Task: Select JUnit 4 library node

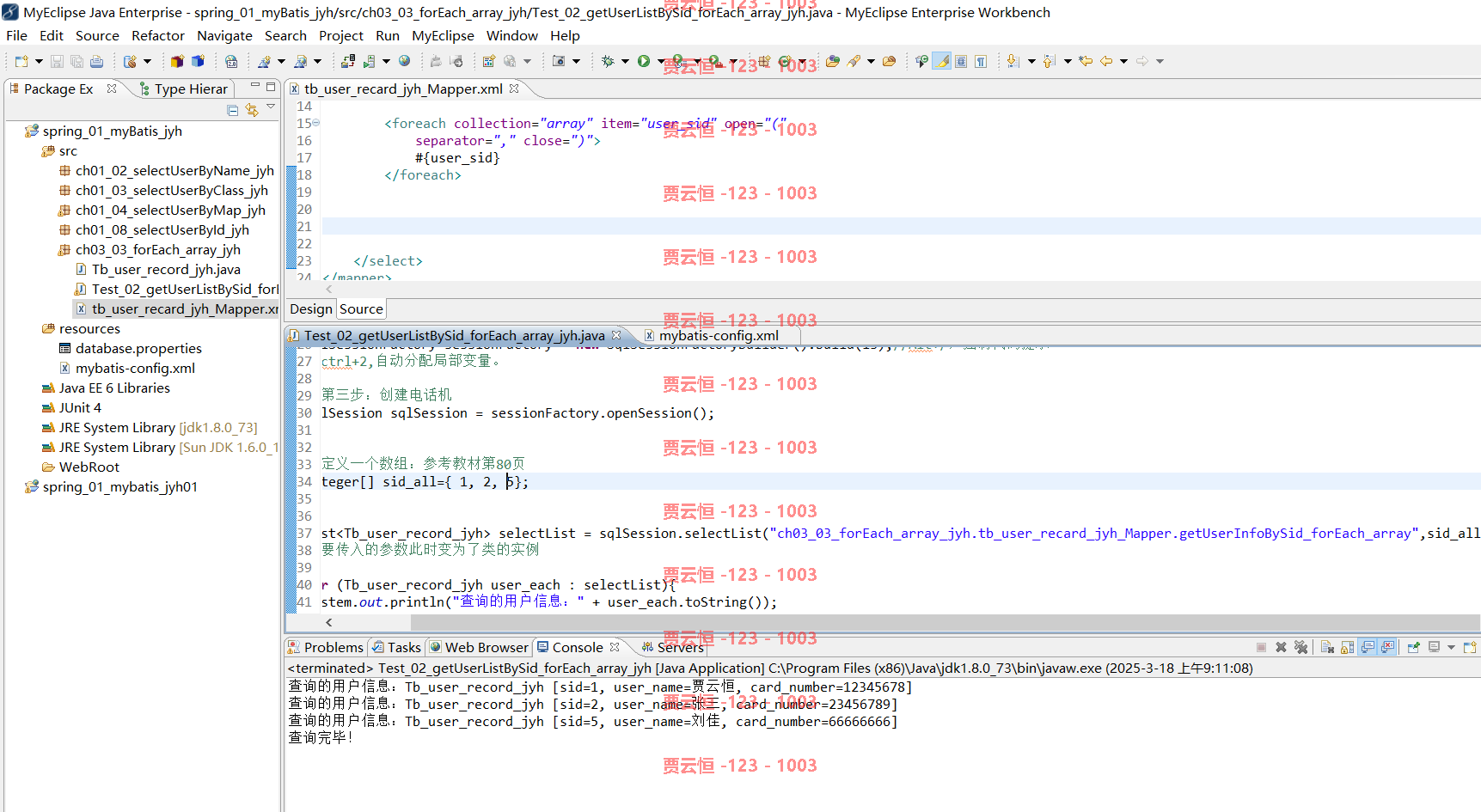Action: (x=71, y=407)
